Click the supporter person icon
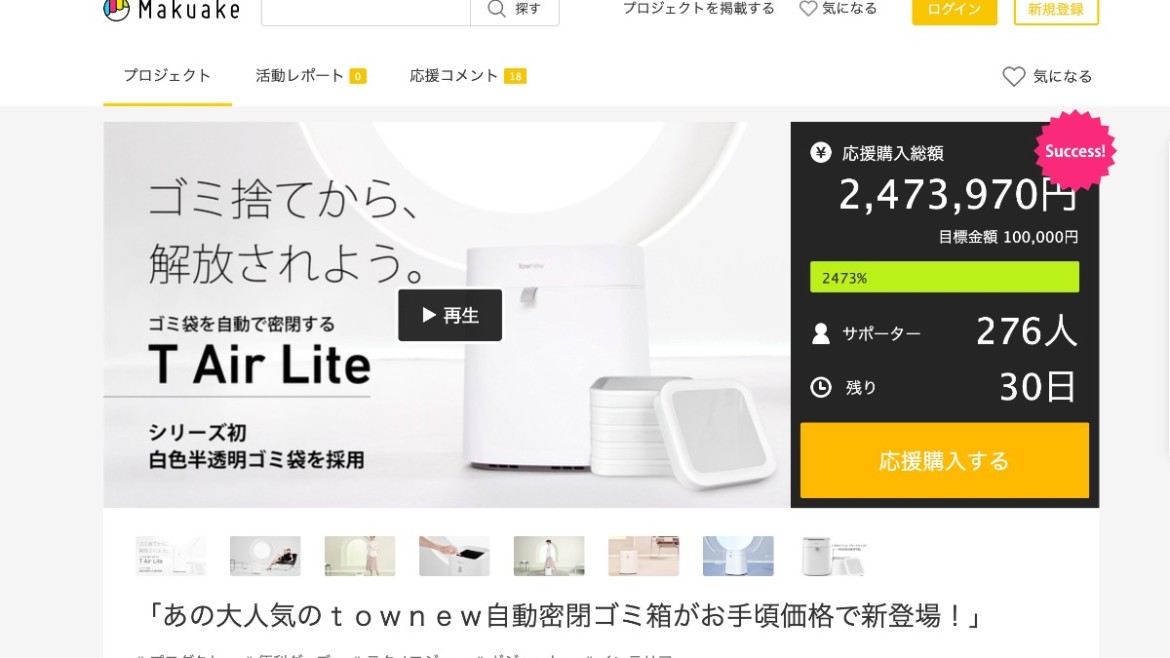Image resolution: width=1170 pixels, height=658 pixels. click(x=821, y=333)
